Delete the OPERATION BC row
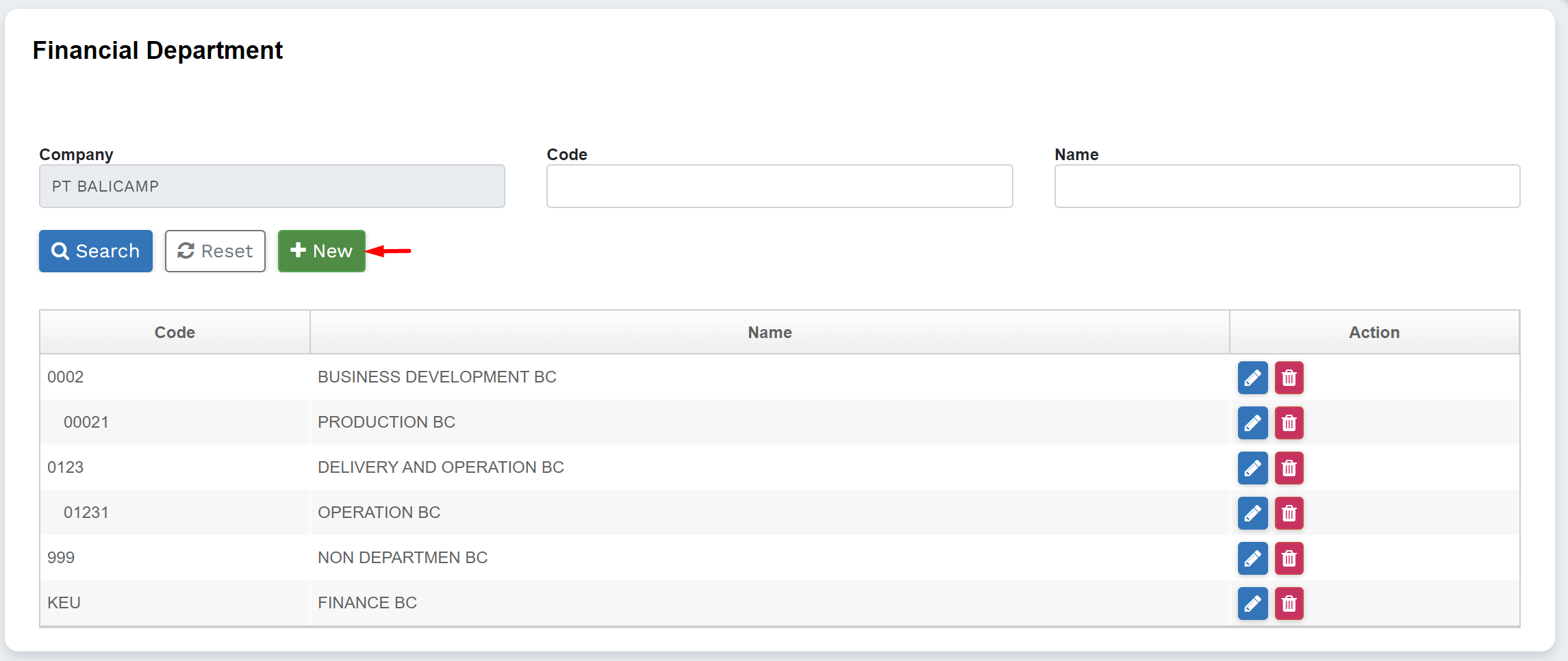 click(1289, 513)
